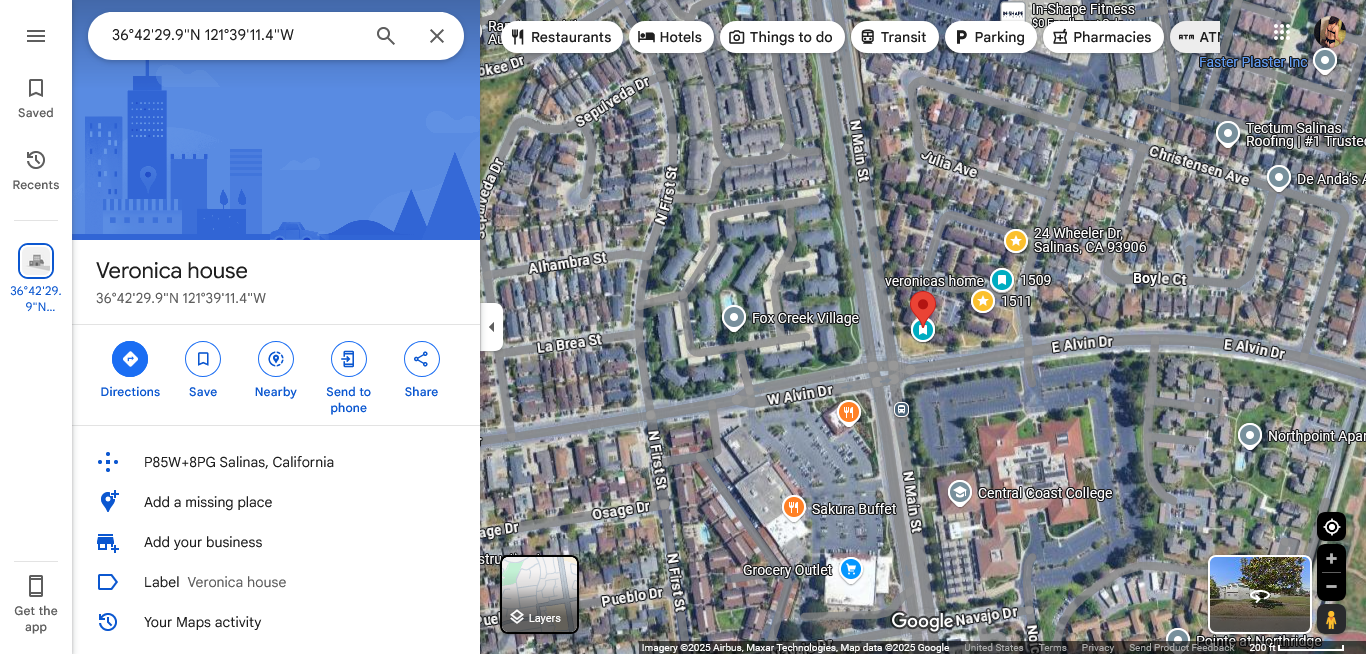
Task: Click the Fox Creek Village map marker
Action: click(734, 318)
